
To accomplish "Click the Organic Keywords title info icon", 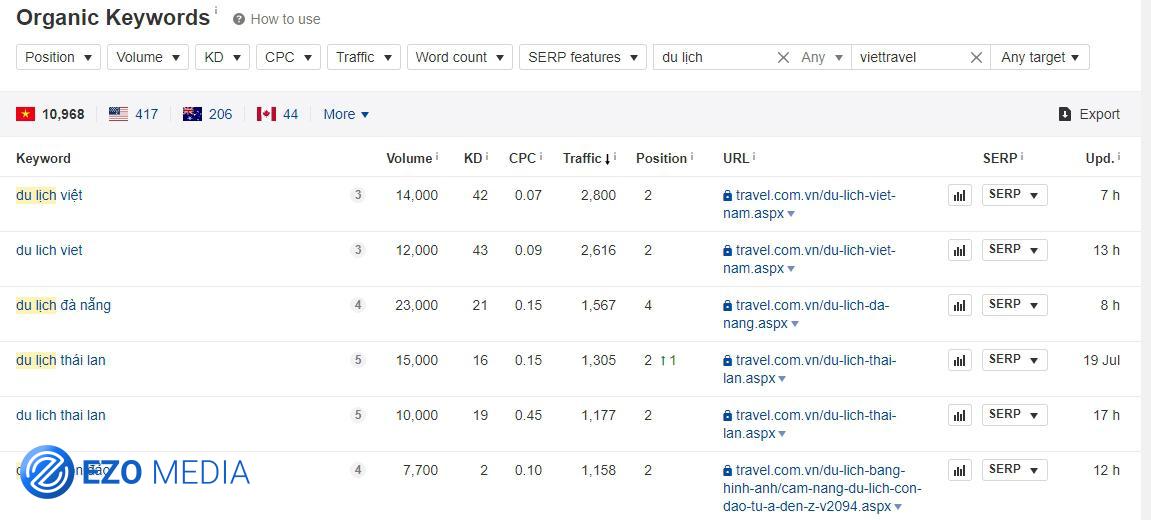I will (x=216, y=11).
